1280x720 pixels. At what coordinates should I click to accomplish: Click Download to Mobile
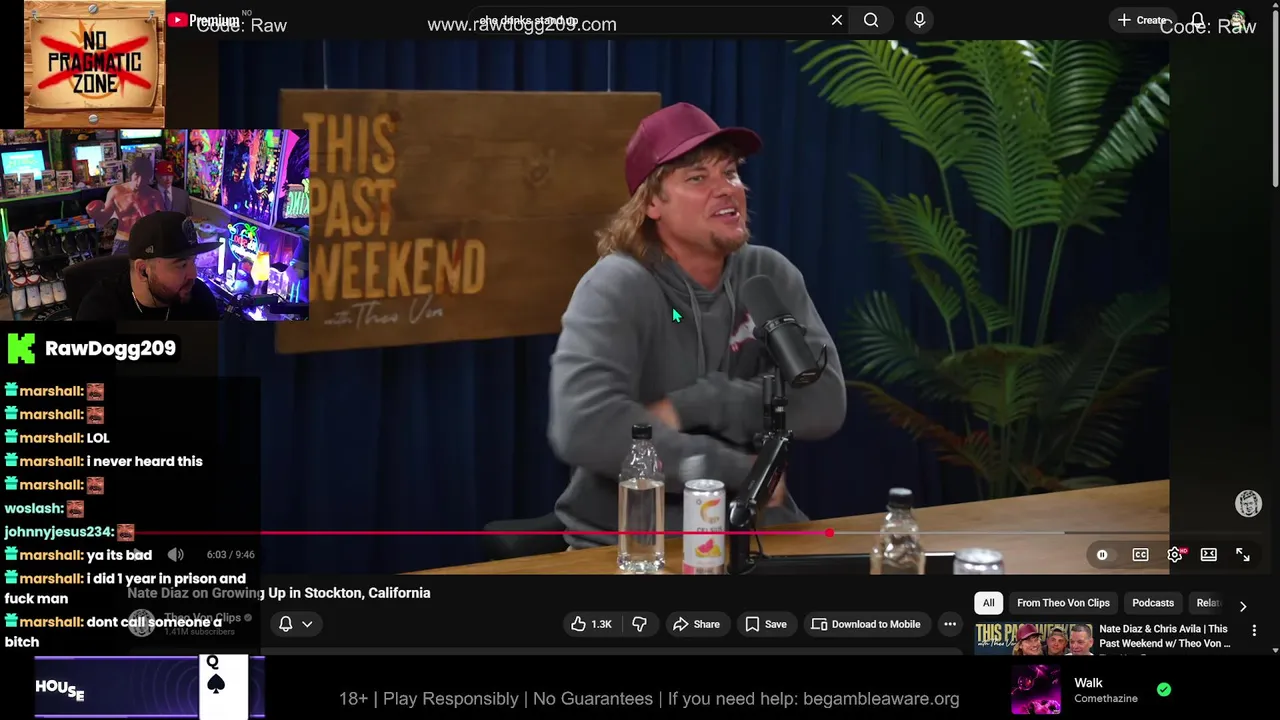[x=866, y=624]
